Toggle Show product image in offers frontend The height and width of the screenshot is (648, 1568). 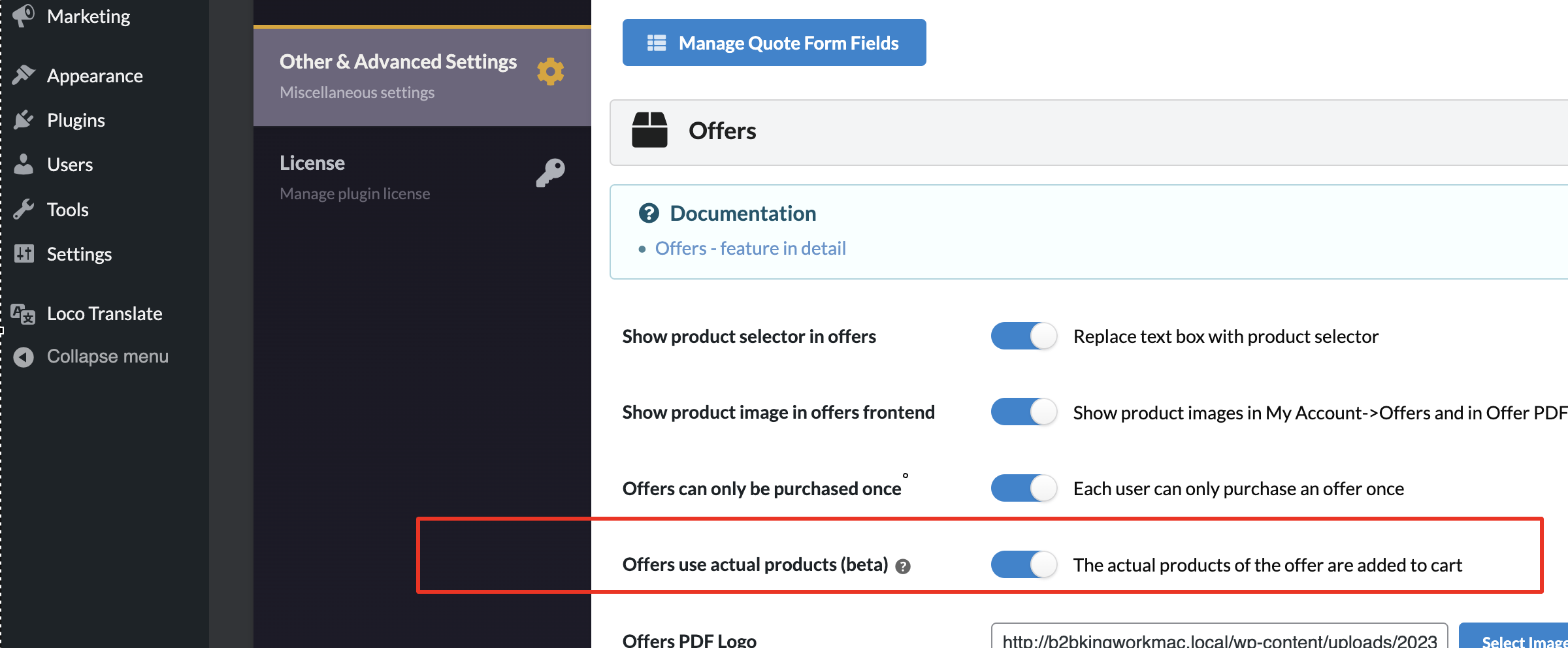click(1024, 412)
